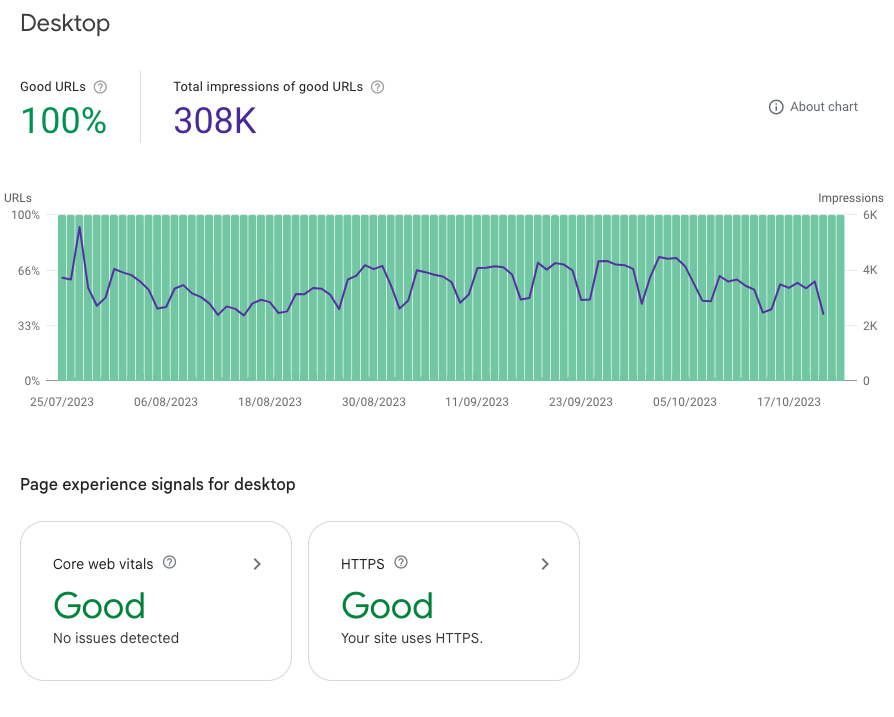894x717 pixels.
Task: Click the help icon beside Good URLs
Action: [100, 87]
